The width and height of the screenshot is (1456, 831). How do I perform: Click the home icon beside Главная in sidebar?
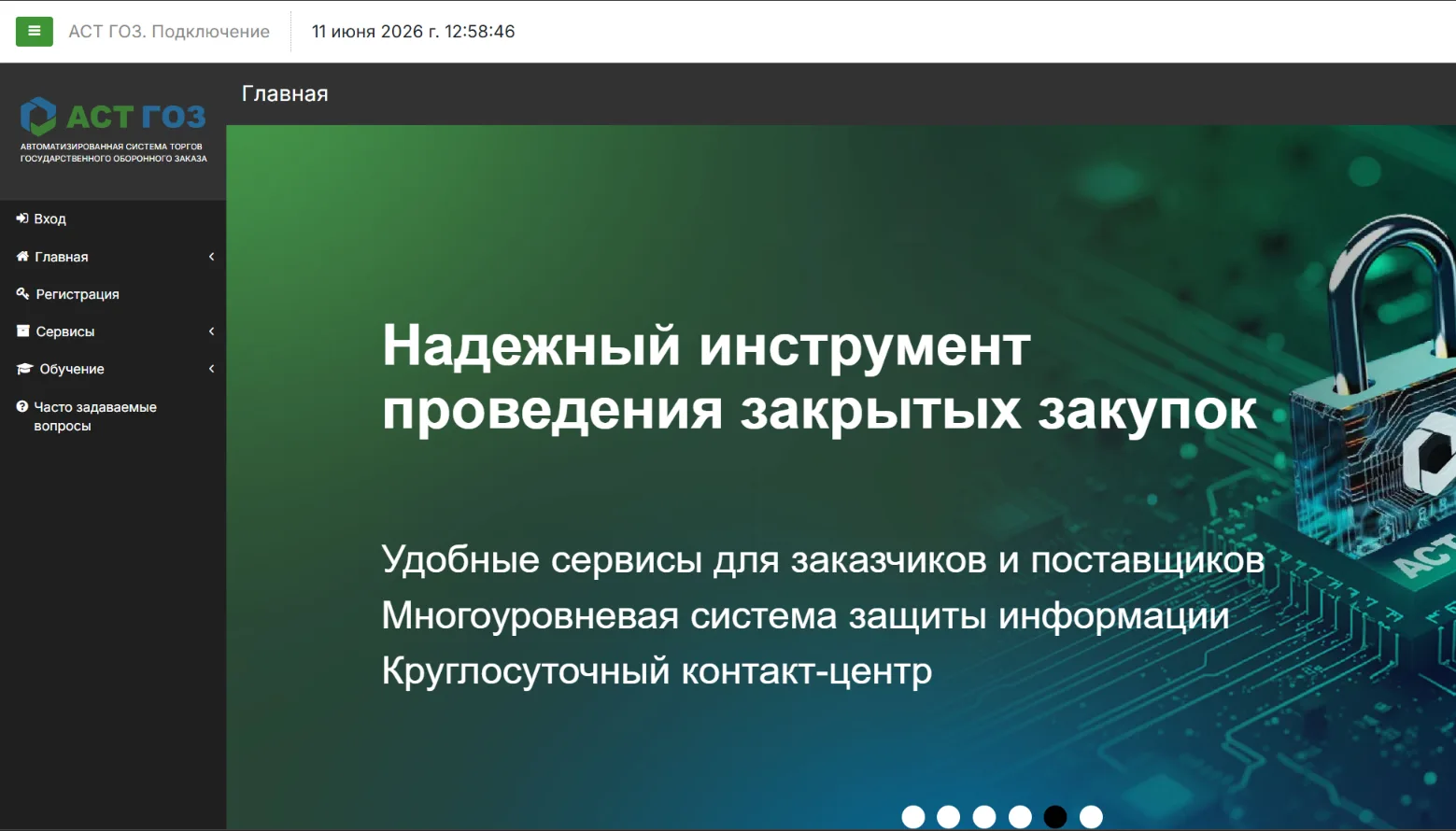coord(22,256)
